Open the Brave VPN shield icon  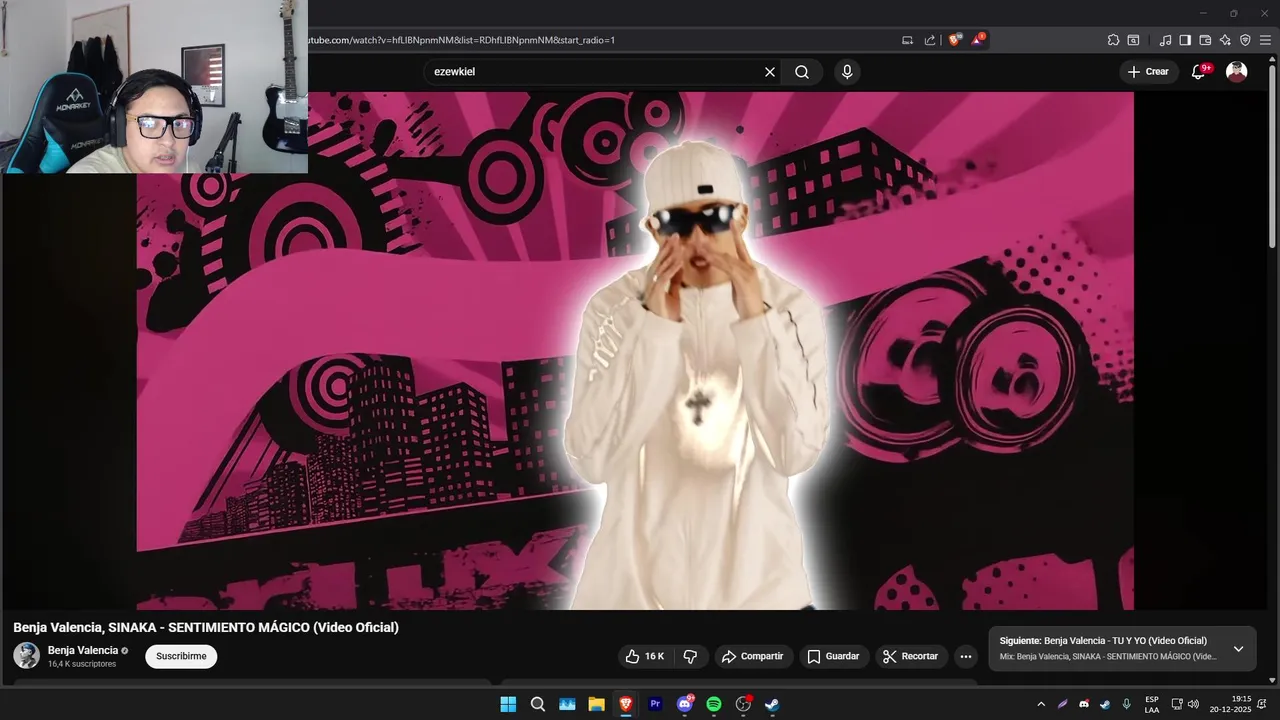tap(1245, 40)
